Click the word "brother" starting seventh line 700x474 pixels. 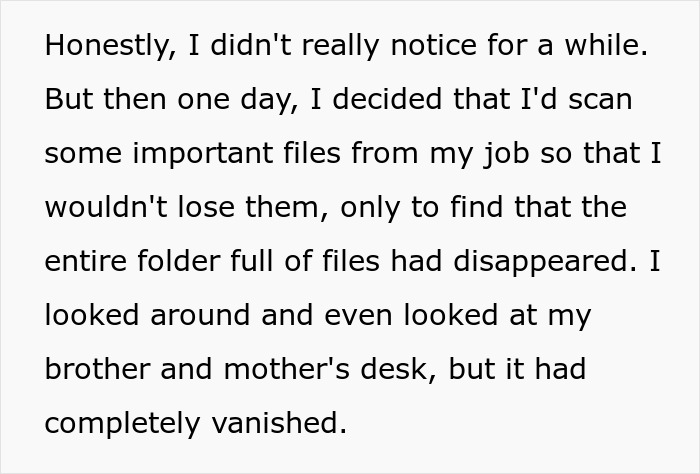(98, 369)
